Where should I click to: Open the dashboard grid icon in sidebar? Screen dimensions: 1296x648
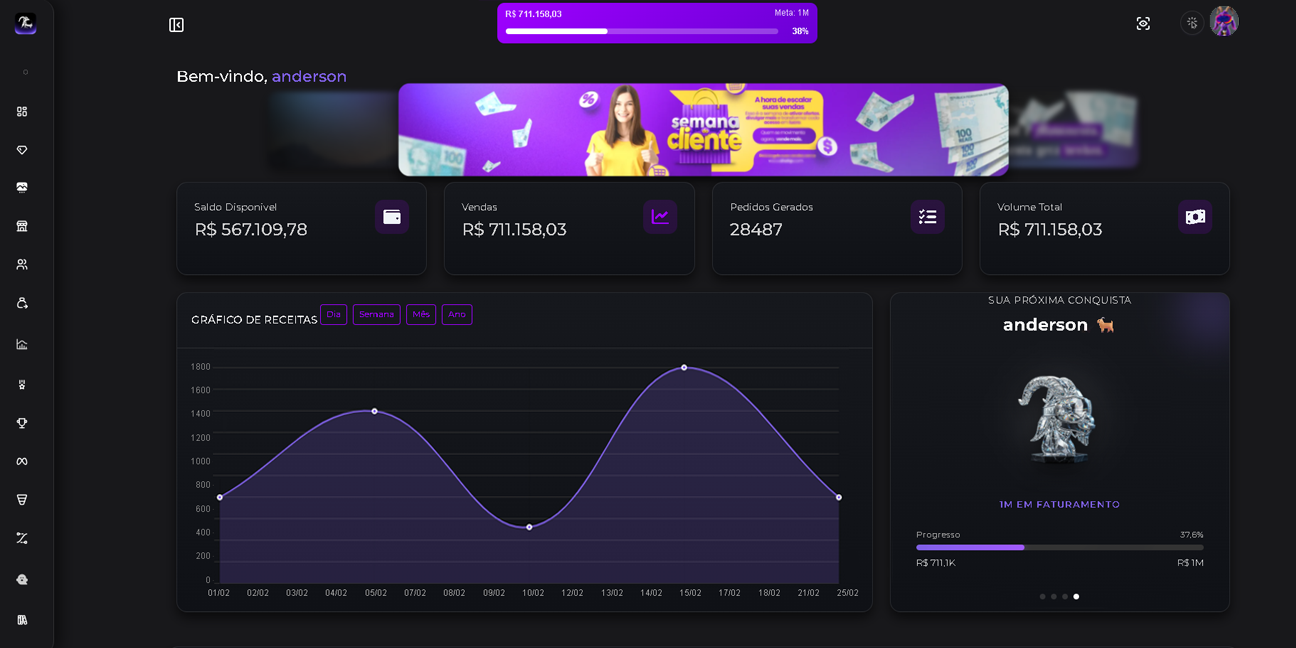tap(22, 111)
